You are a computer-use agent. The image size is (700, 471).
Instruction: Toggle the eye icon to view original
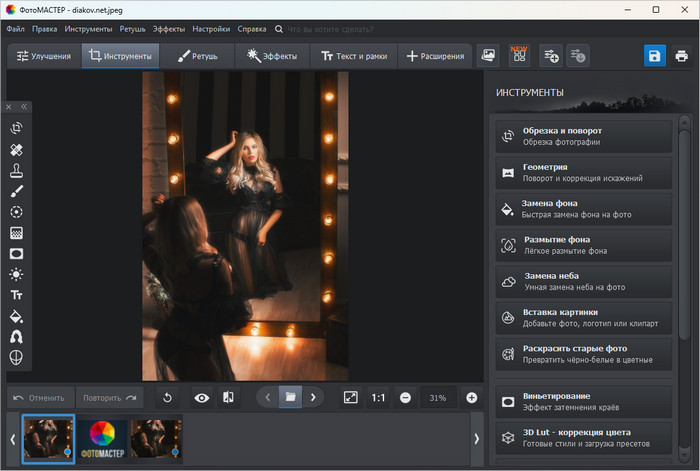pos(202,397)
